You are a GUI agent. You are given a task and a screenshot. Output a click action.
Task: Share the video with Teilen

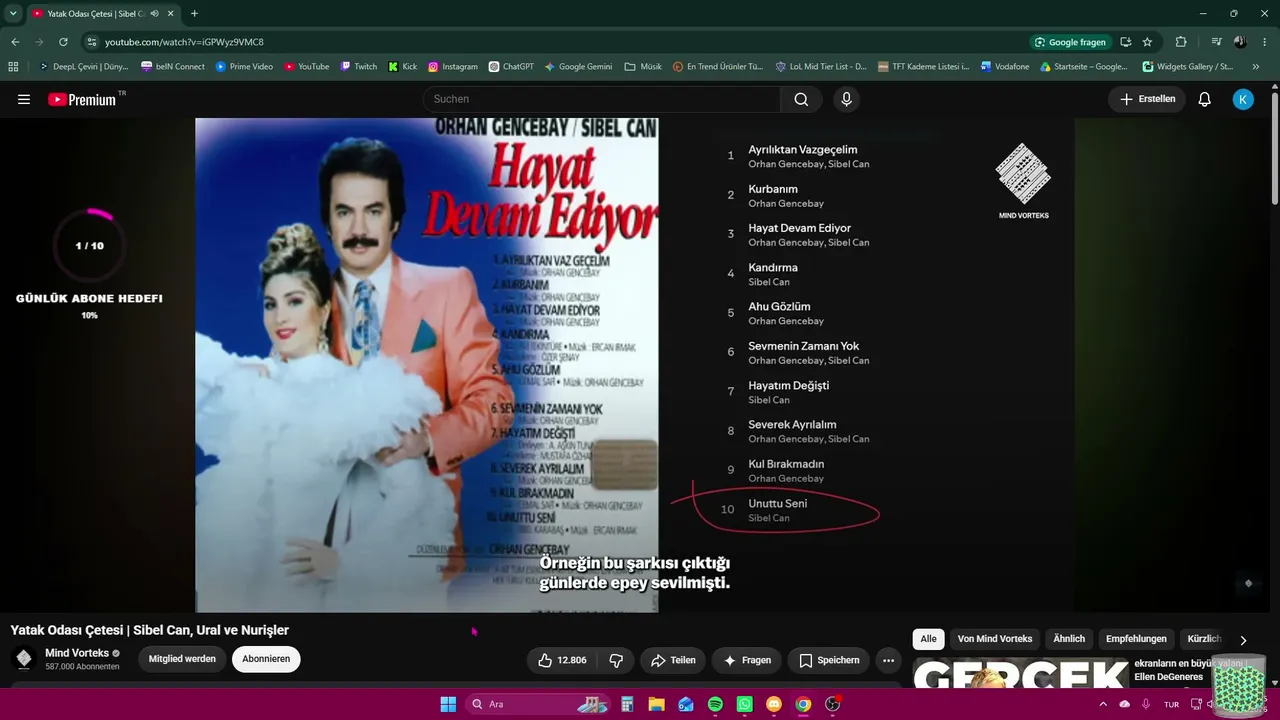(673, 660)
